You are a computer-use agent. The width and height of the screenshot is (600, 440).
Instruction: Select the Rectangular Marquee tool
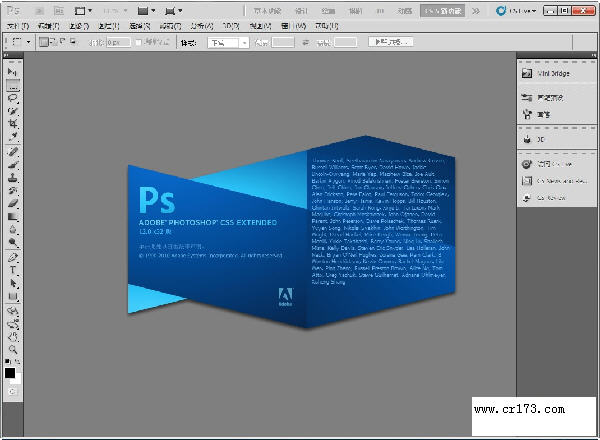pyautogui.click(x=13, y=86)
